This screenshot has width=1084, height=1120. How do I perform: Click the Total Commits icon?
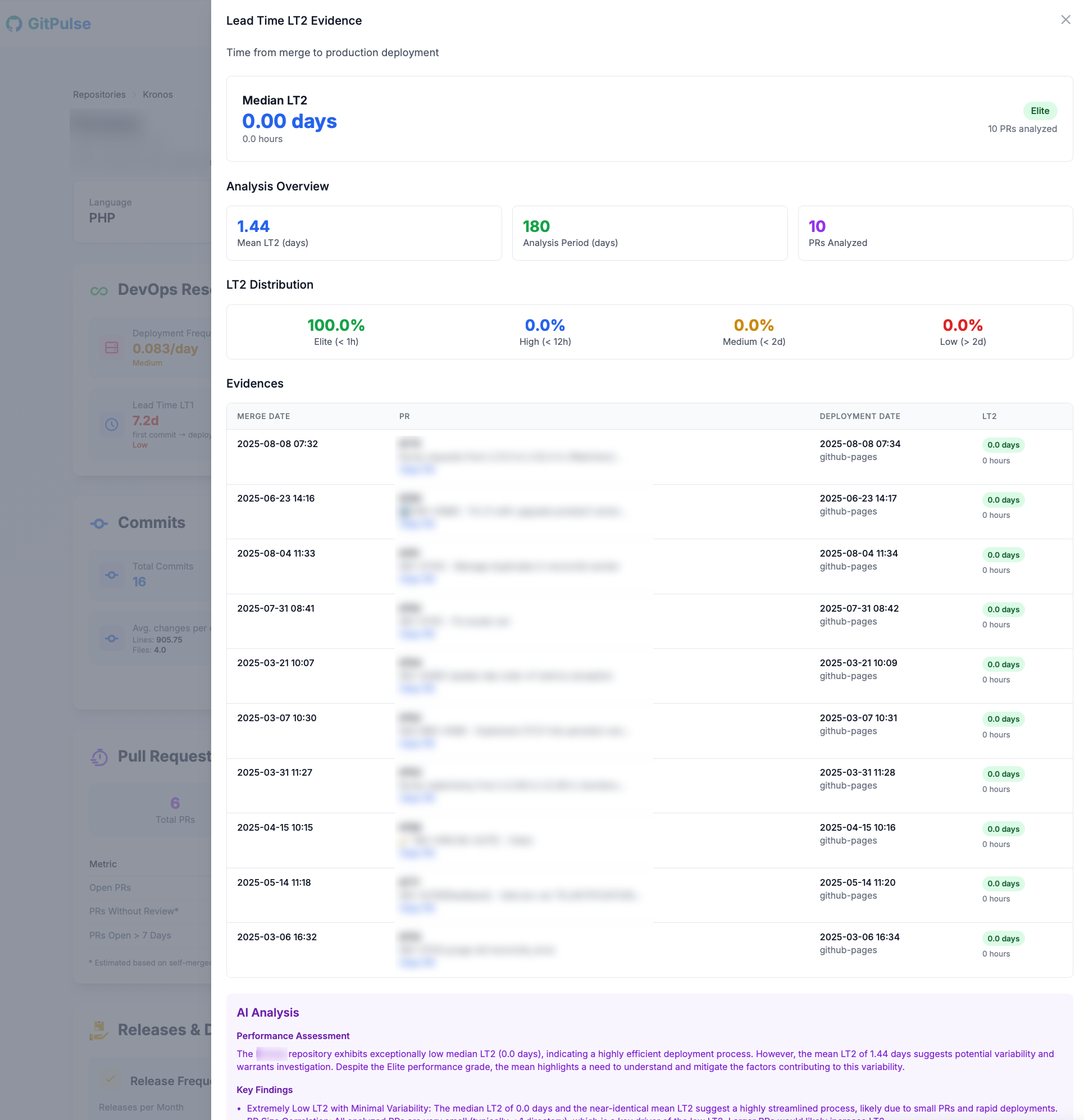111,575
